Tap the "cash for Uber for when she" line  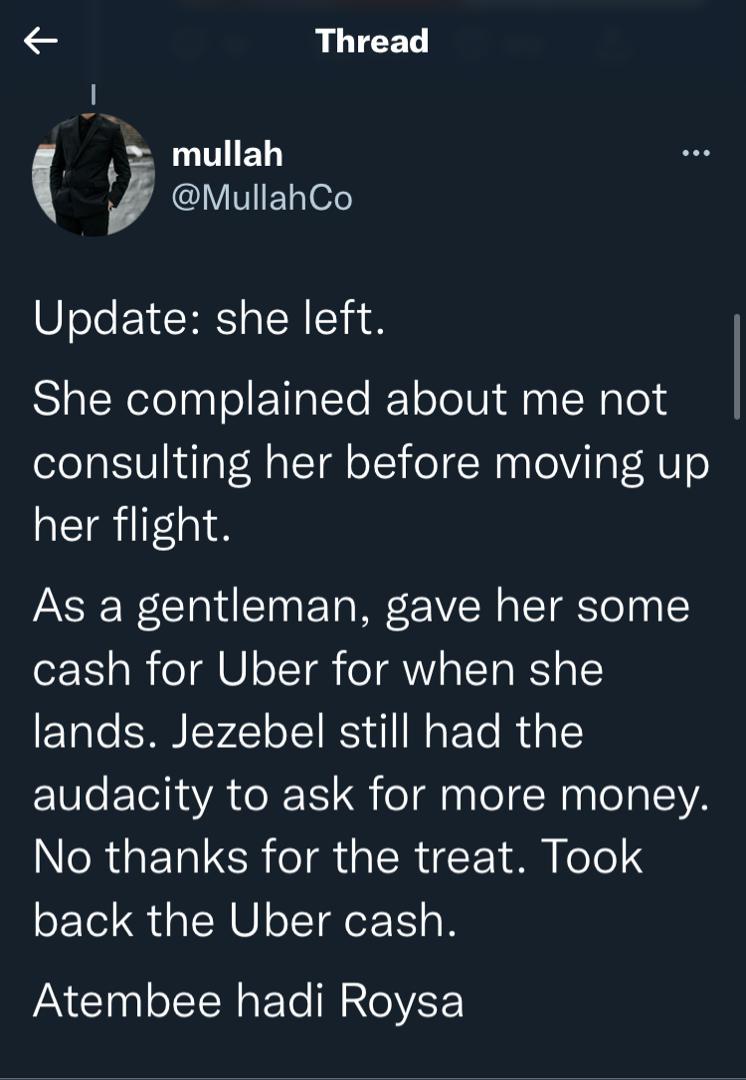coord(318,669)
